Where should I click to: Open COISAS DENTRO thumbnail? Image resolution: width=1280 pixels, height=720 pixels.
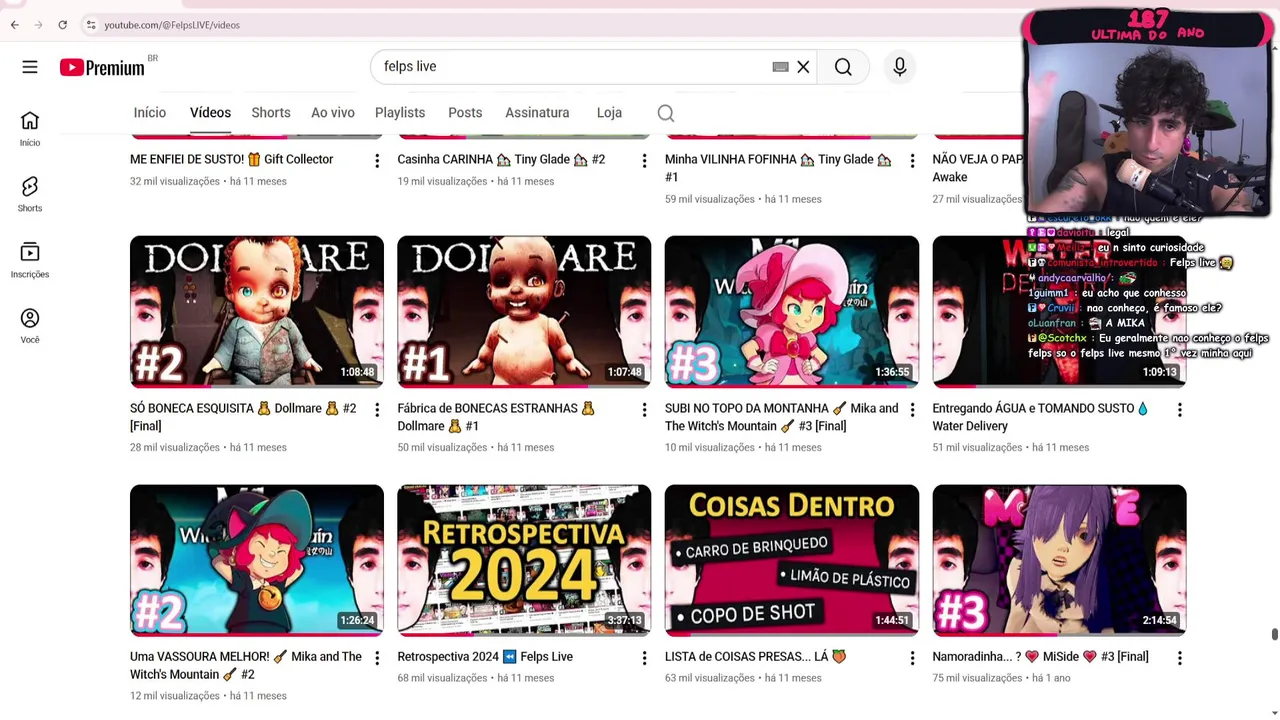(x=792, y=560)
